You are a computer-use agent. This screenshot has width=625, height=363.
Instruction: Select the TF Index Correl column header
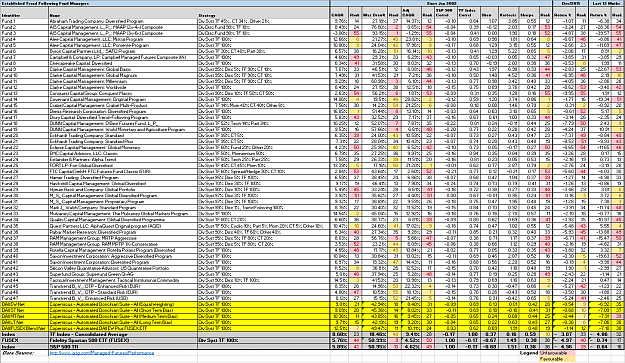pyautogui.click(x=469, y=12)
